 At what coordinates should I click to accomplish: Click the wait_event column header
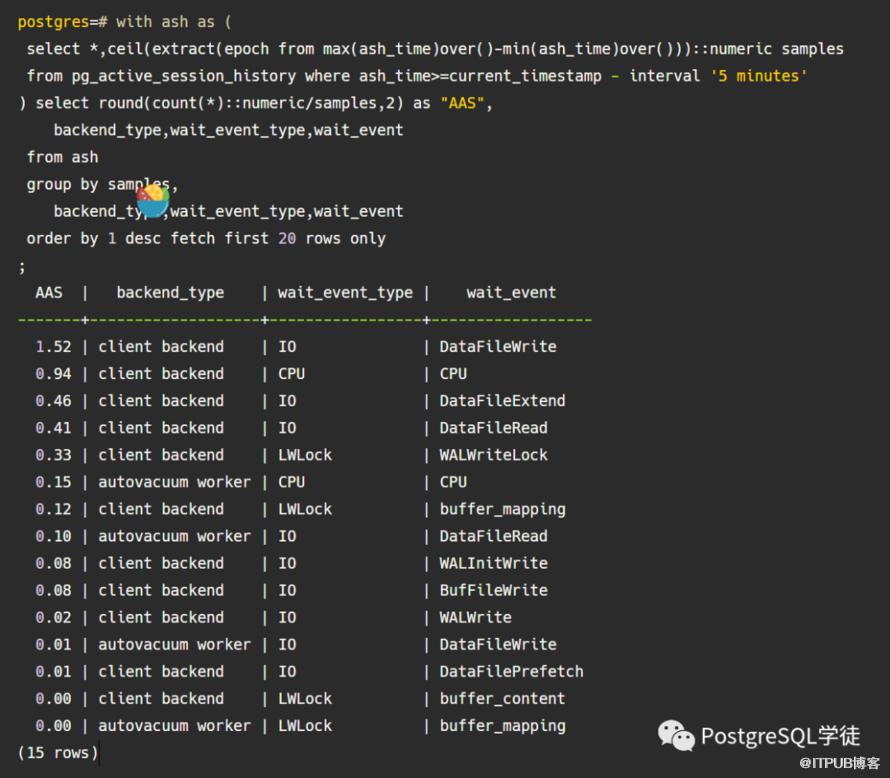(x=511, y=293)
